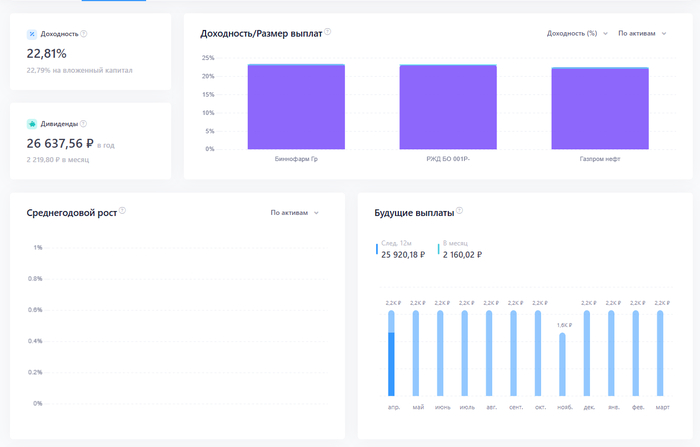Image resolution: width=700 pixels, height=447 pixels.
Task: Click the апр. payout bar
Action: 391,353
